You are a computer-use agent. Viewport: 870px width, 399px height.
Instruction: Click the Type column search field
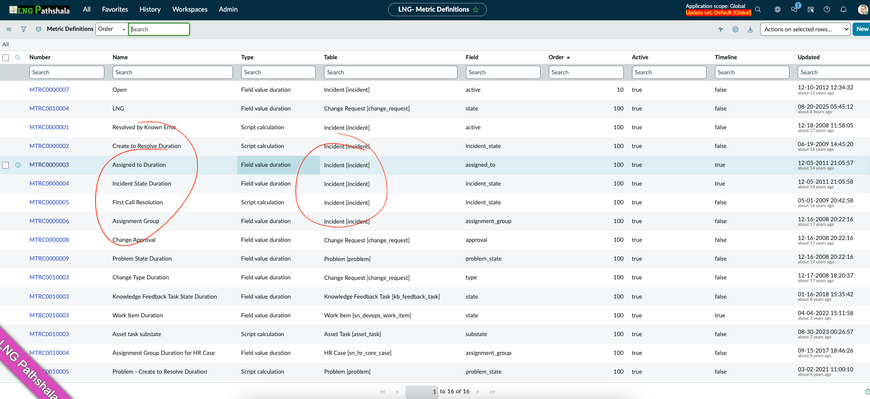279,72
